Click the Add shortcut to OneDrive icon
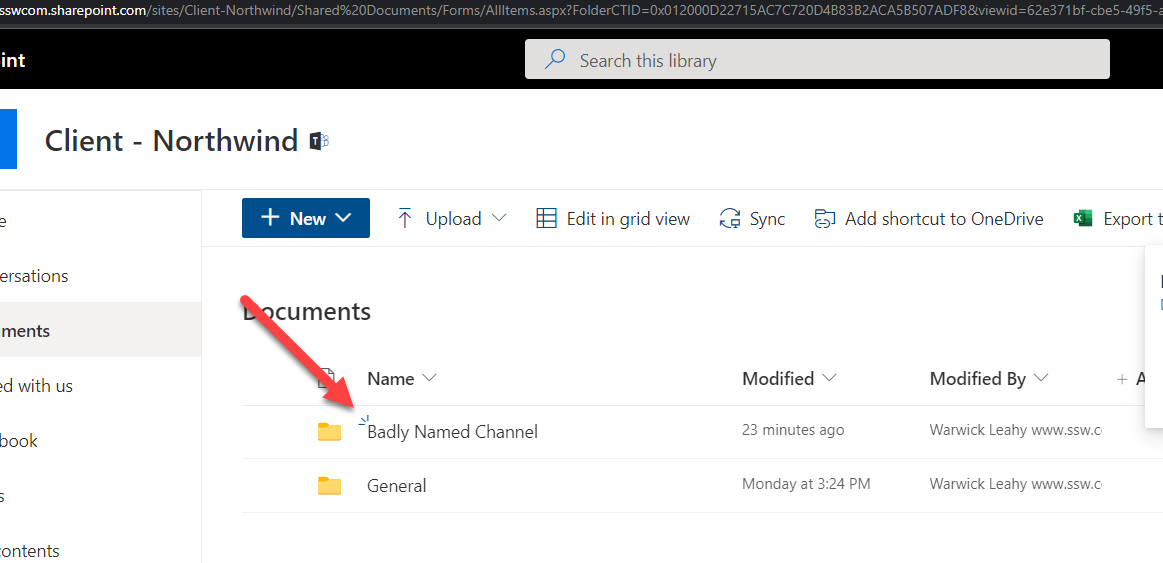 825,219
